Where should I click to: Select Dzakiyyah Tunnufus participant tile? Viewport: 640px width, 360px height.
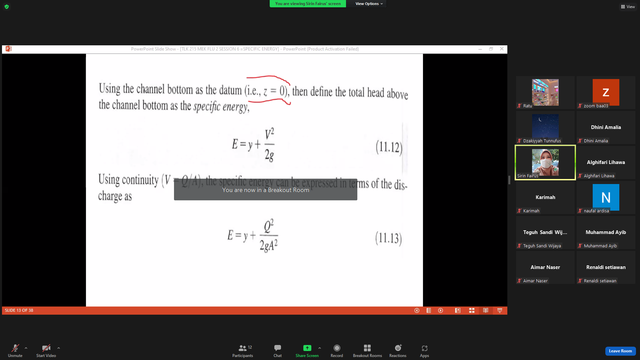coord(545,127)
